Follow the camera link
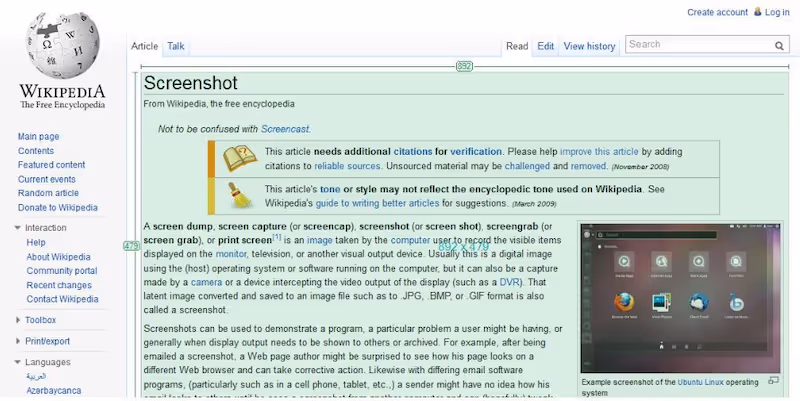This screenshot has height=401, width=800. tap(206, 282)
